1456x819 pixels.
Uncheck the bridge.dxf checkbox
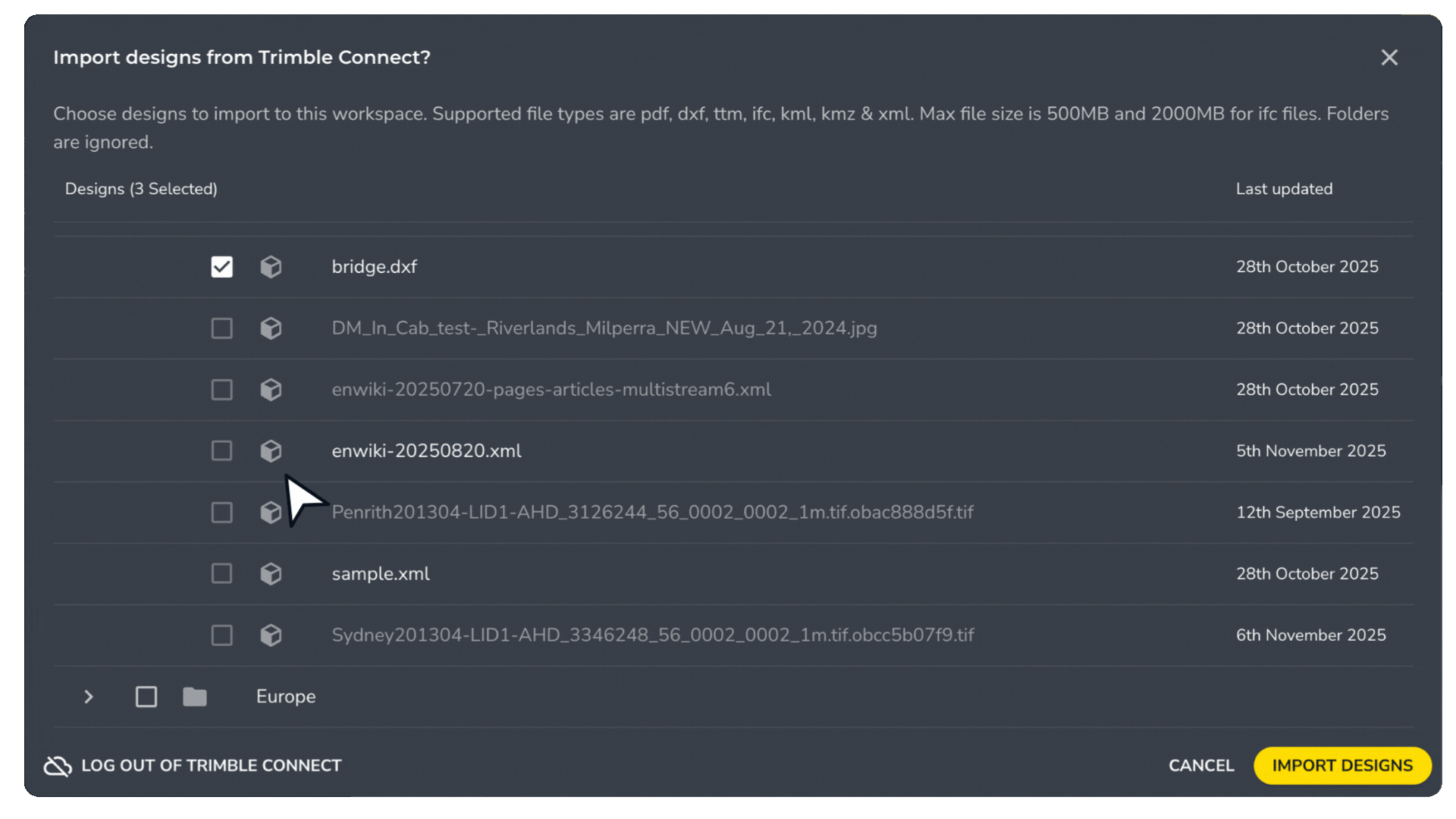(221, 266)
